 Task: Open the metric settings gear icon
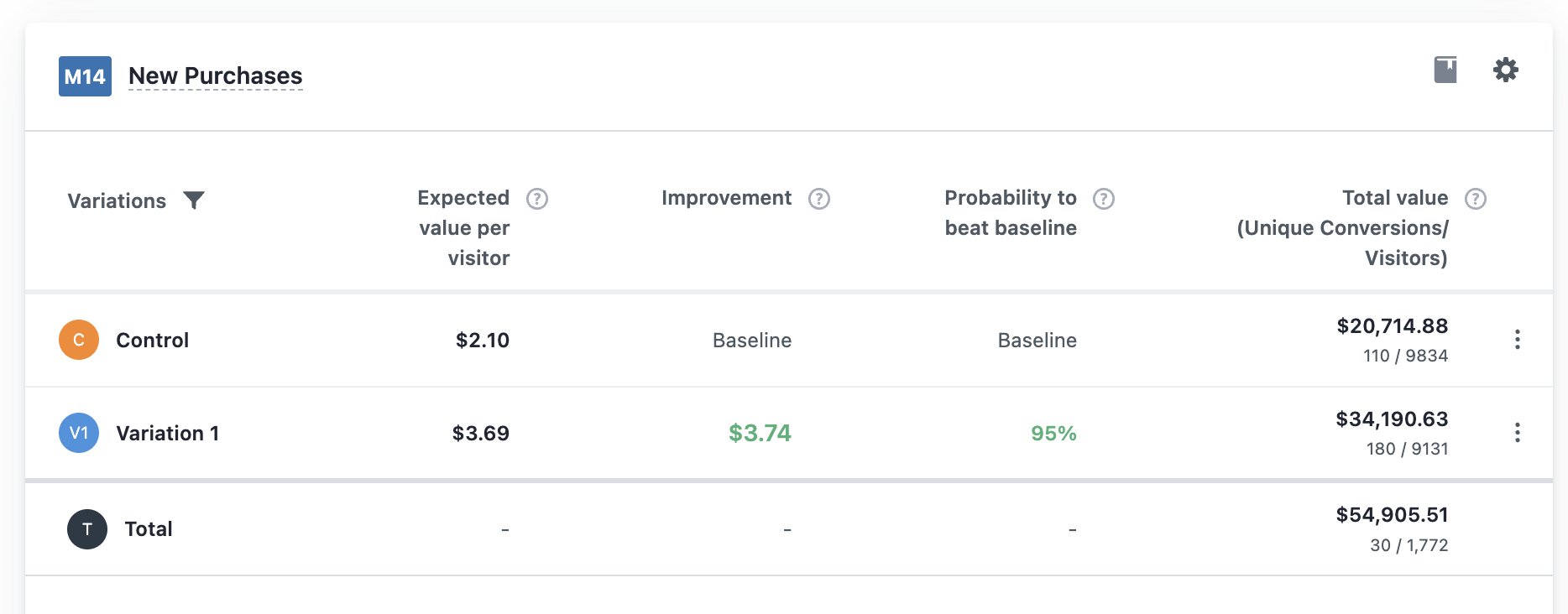1506,70
